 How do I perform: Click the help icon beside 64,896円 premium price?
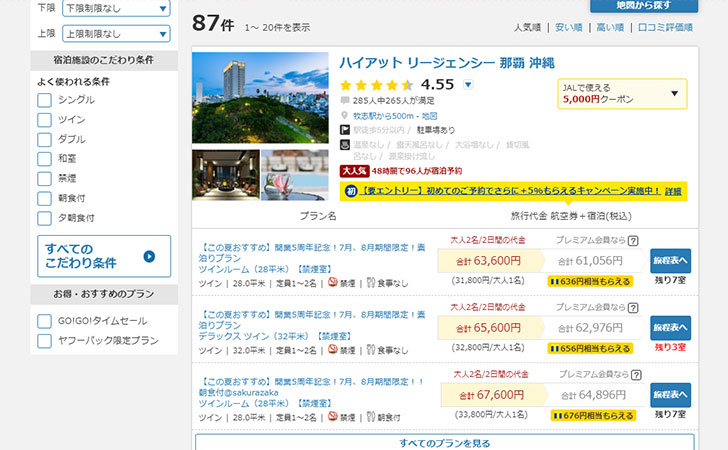pos(636,375)
